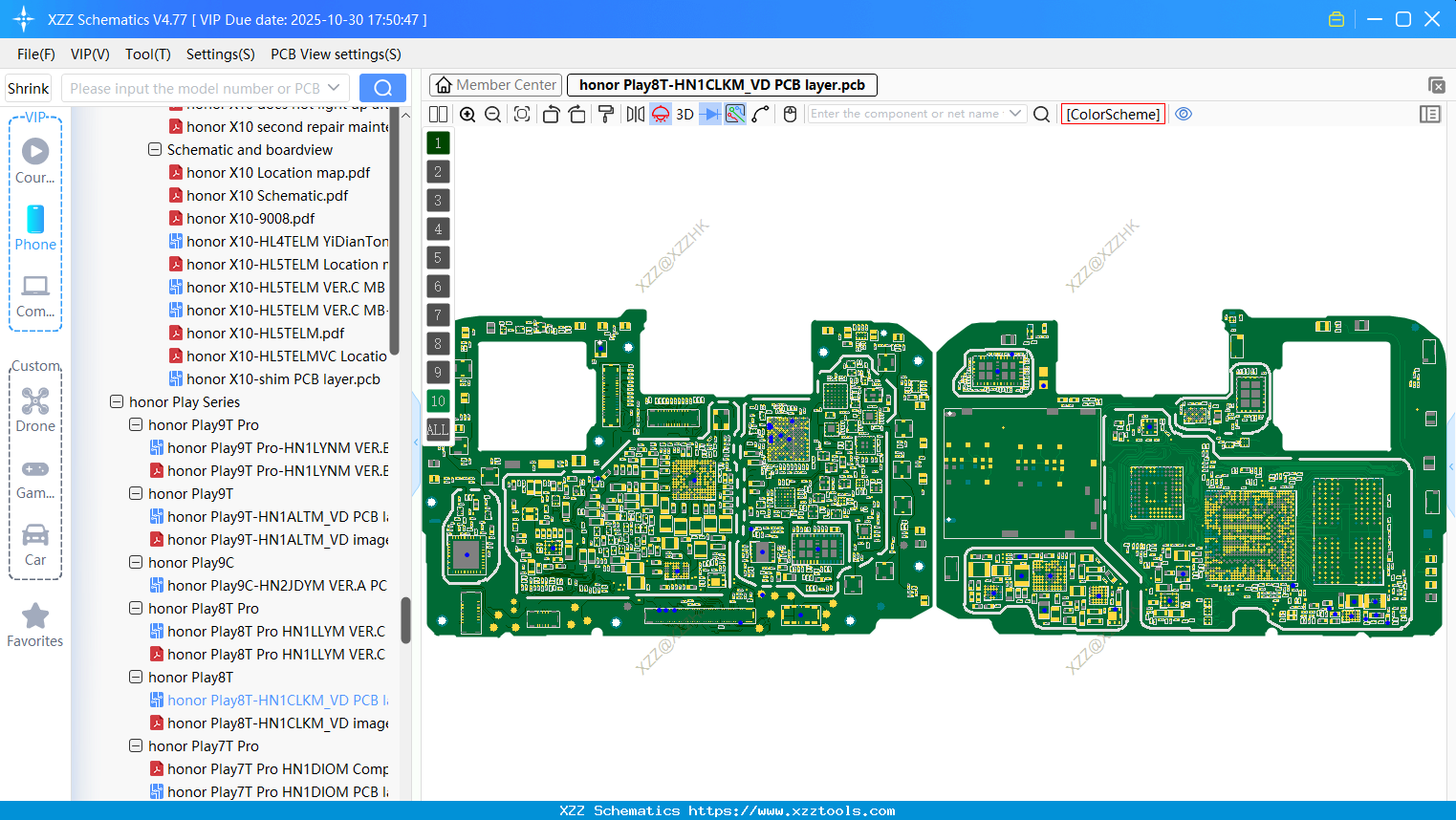Open honor Play8T-HN1CLKM_VD image file
1456x820 pixels.
(269, 723)
